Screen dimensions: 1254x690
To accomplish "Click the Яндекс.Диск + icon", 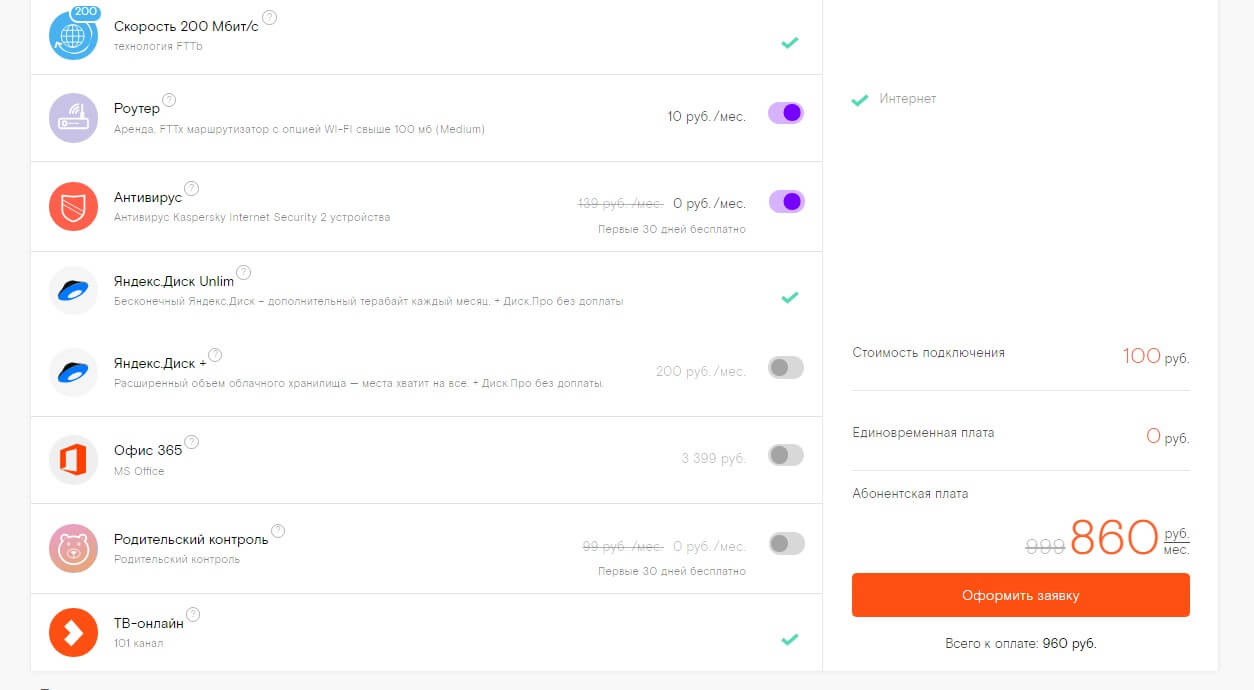I will pos(73,373).
